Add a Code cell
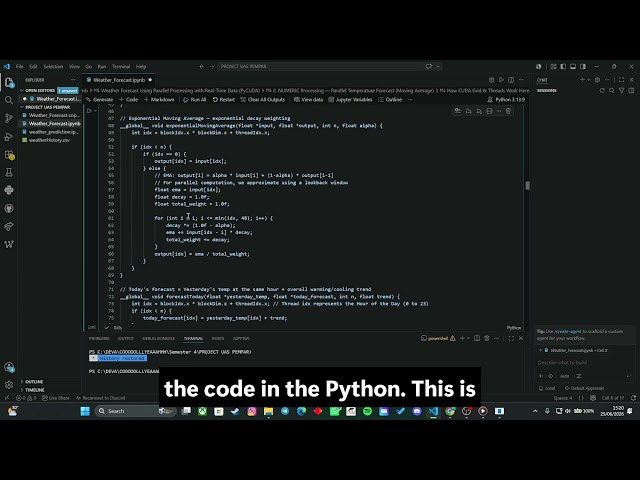Screen dimensions: 640x480 pos(128,100)
